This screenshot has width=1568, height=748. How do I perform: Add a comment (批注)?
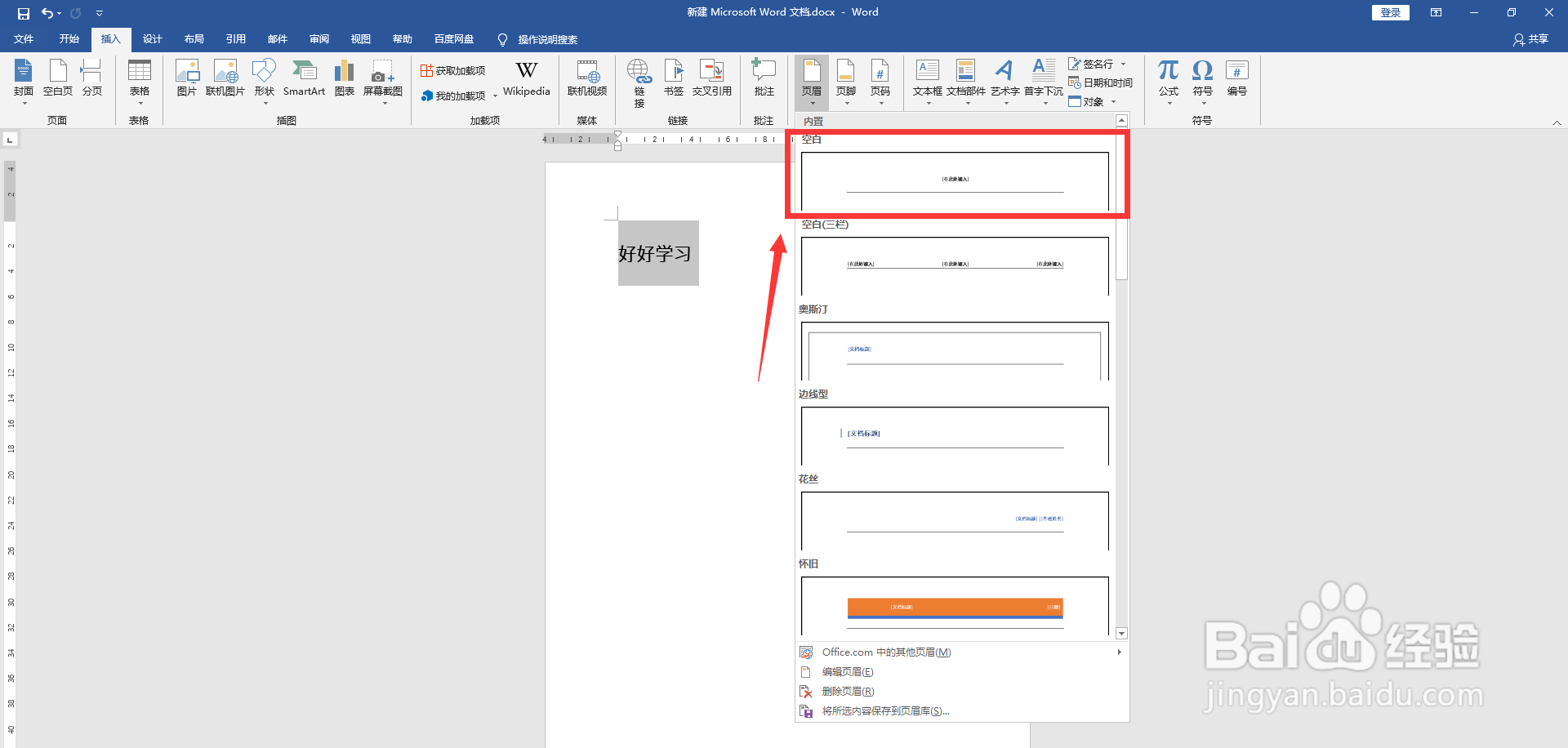click(x=764, y=78)
